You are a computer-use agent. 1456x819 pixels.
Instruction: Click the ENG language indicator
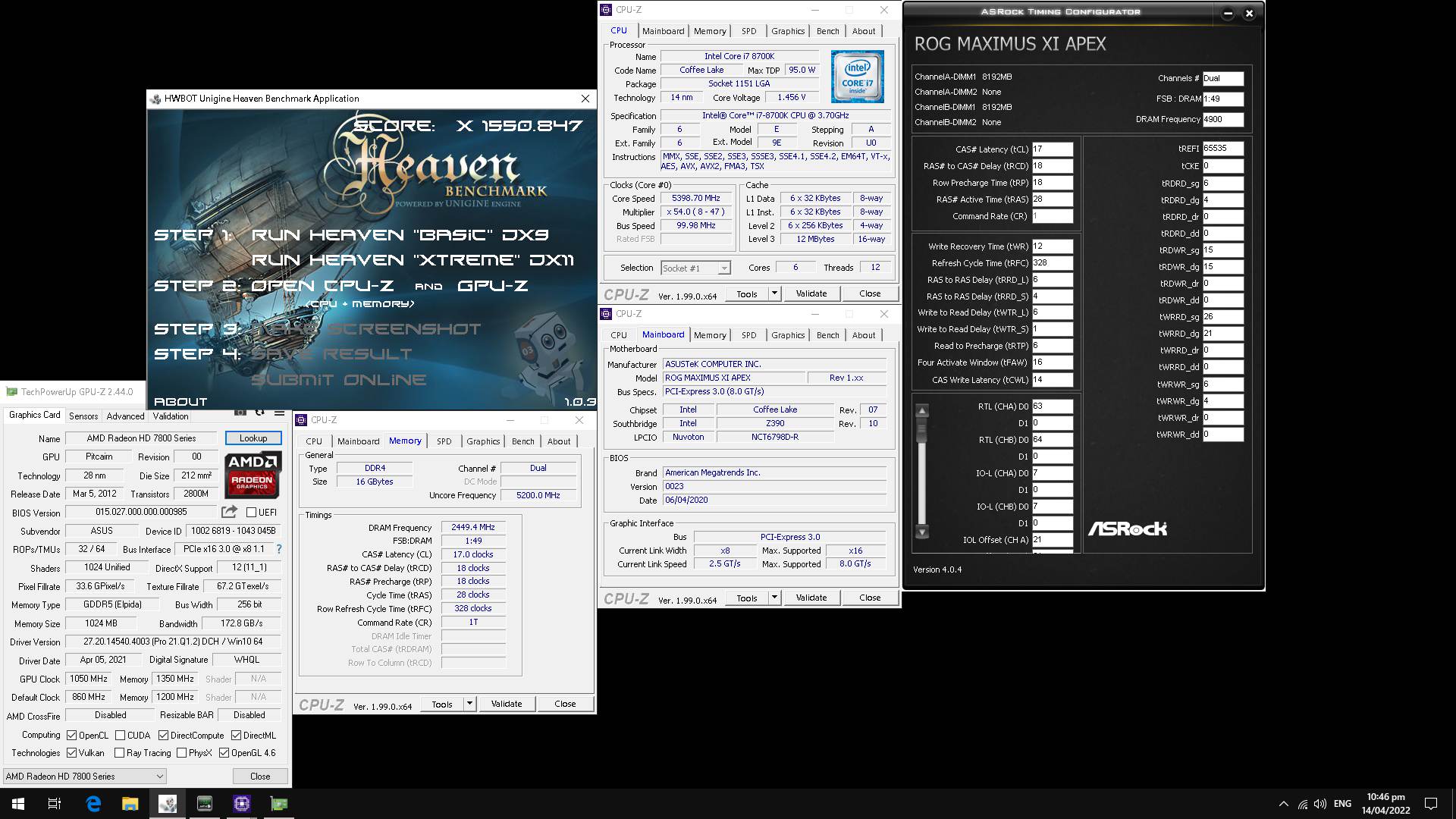[1342, 804]
